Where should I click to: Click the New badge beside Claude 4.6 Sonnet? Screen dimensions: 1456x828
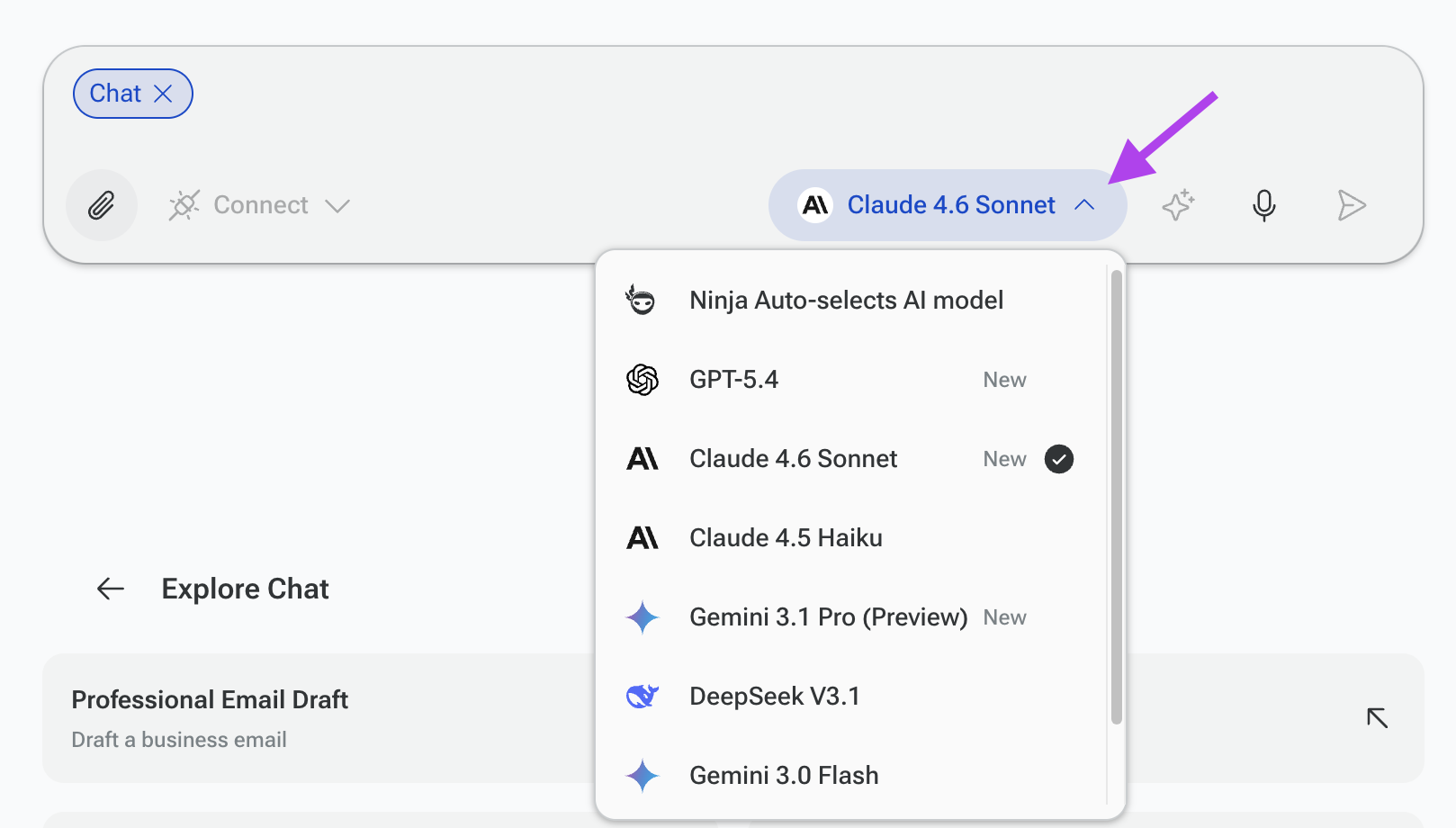pyautogui.click(x=1004, y=459)
